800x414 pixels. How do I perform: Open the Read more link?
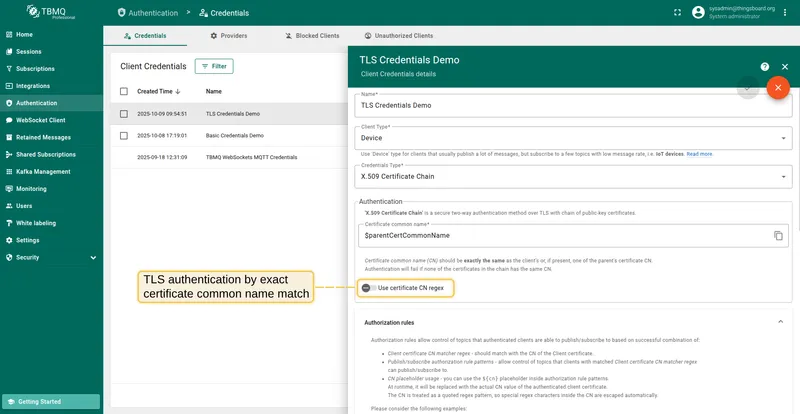tap(699, 154)
